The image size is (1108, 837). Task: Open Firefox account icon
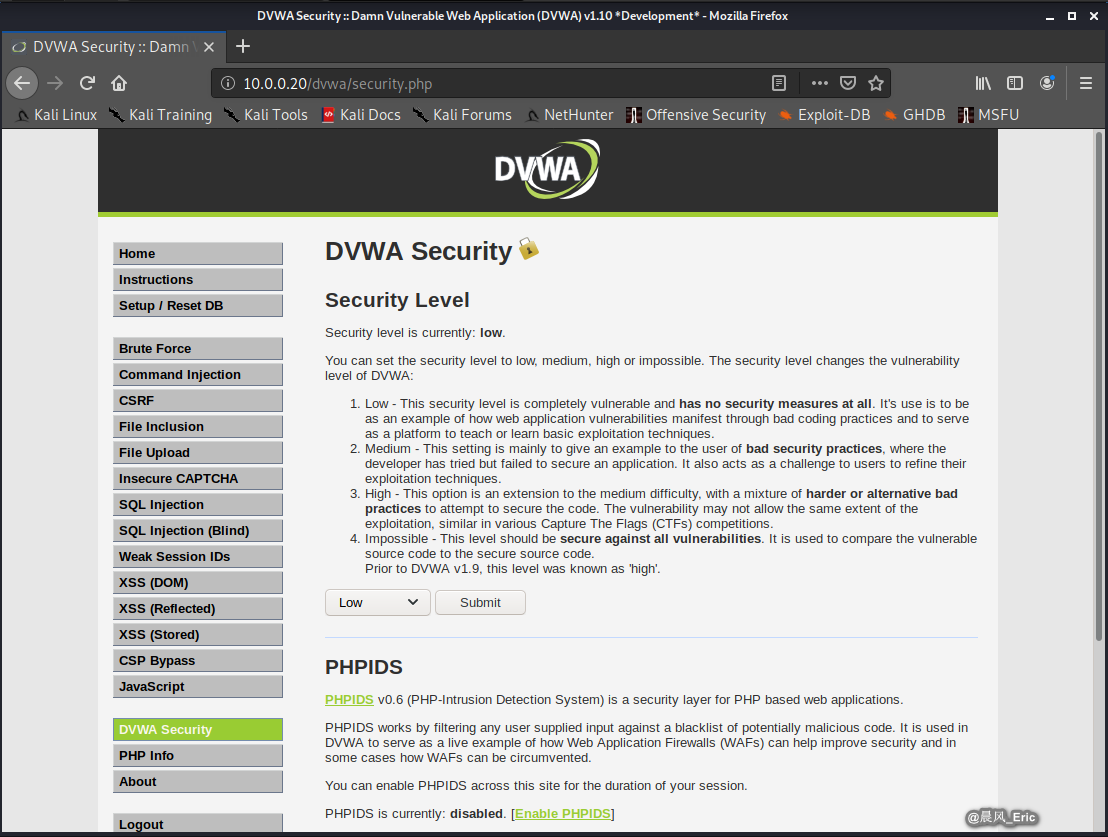pos(1047,83)
